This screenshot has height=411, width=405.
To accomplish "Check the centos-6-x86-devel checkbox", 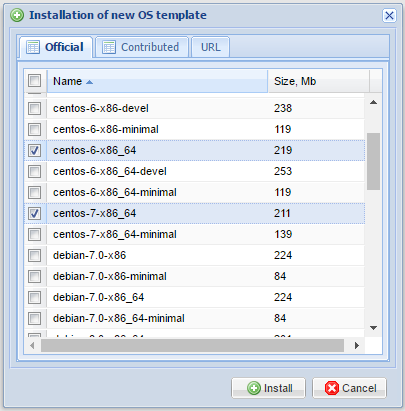I will click(x=34, y=108).
